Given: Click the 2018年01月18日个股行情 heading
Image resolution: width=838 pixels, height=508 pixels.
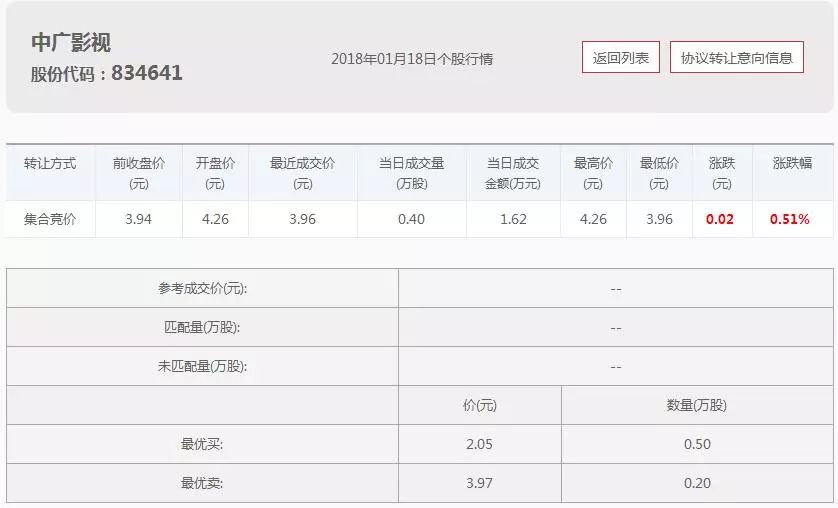Looking at the screenshot, I should click(x=412, y=59).
